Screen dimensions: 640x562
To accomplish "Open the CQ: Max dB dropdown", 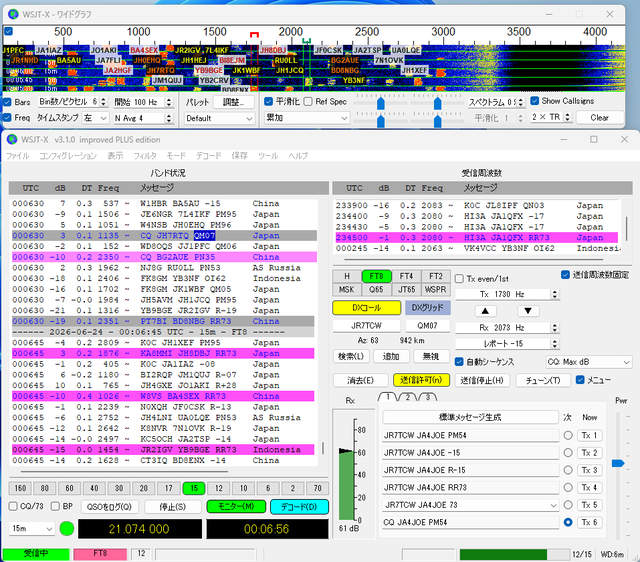I will click(x=589, y=362).
